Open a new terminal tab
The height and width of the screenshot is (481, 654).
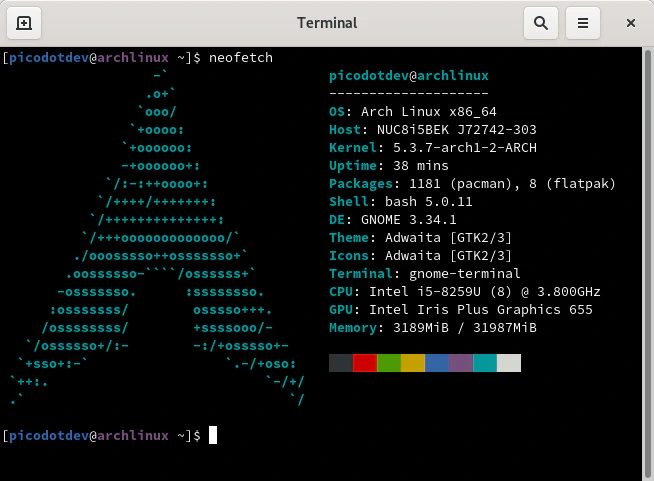point(24,22)
